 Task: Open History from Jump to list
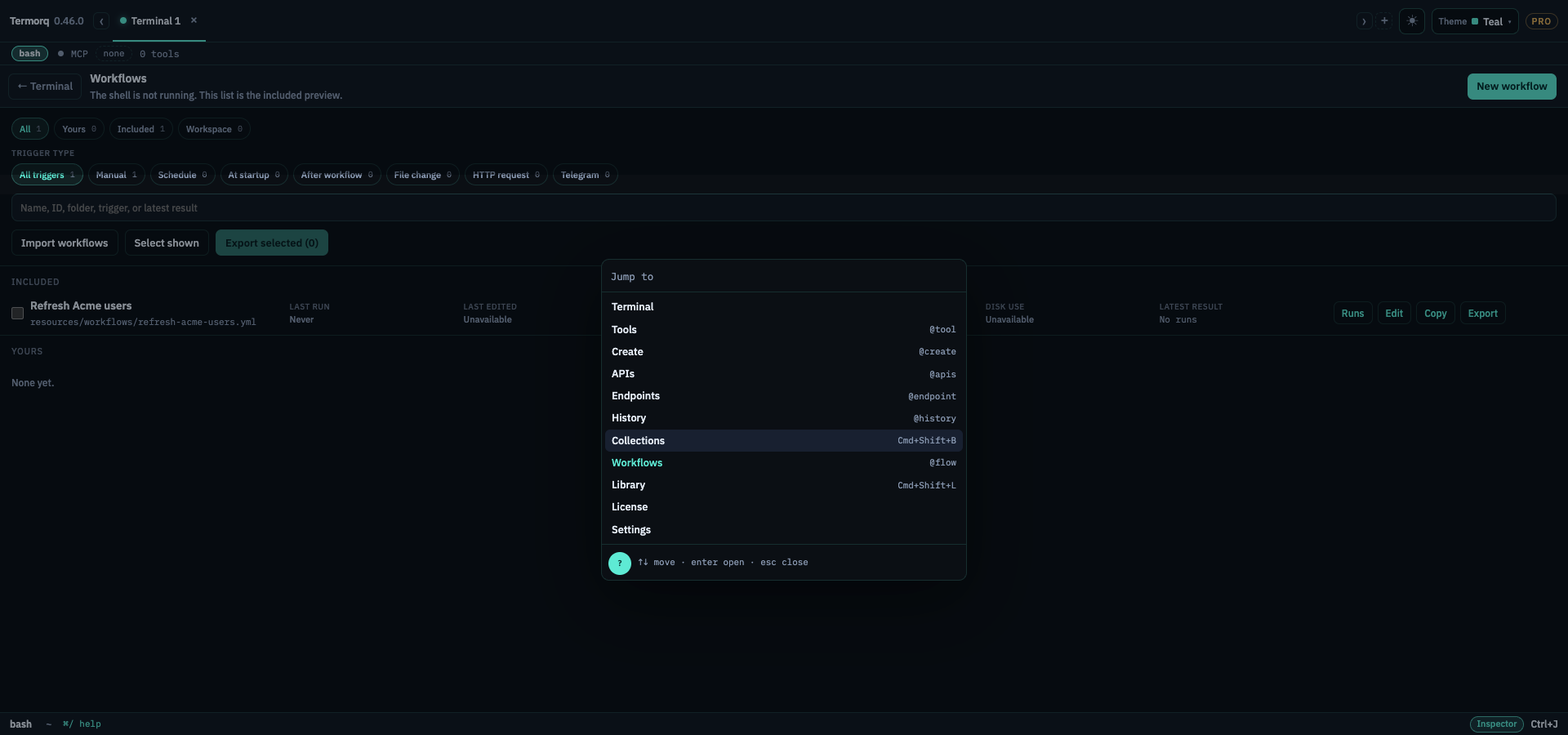tap(783, 418)
